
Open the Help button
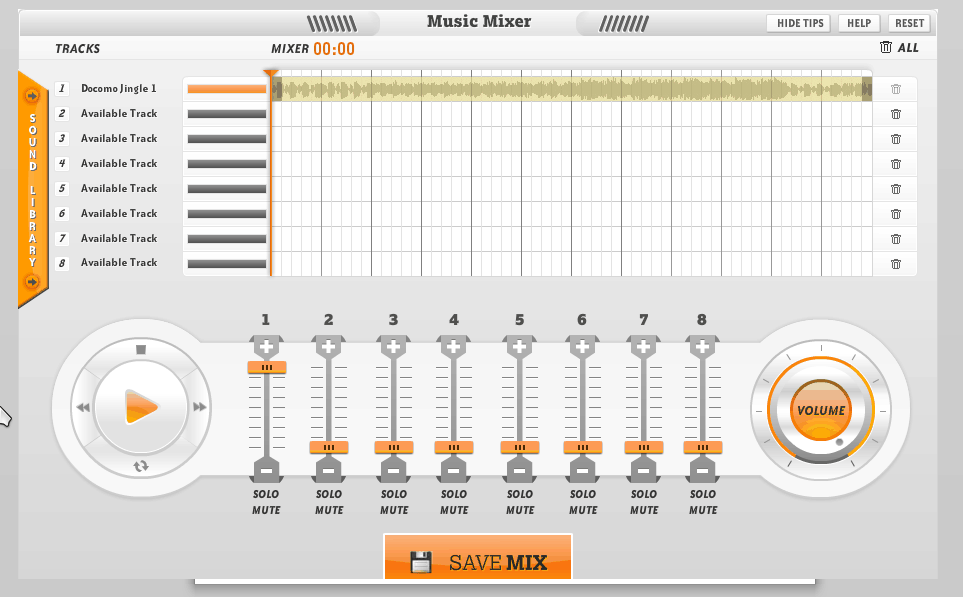point(858,23)
